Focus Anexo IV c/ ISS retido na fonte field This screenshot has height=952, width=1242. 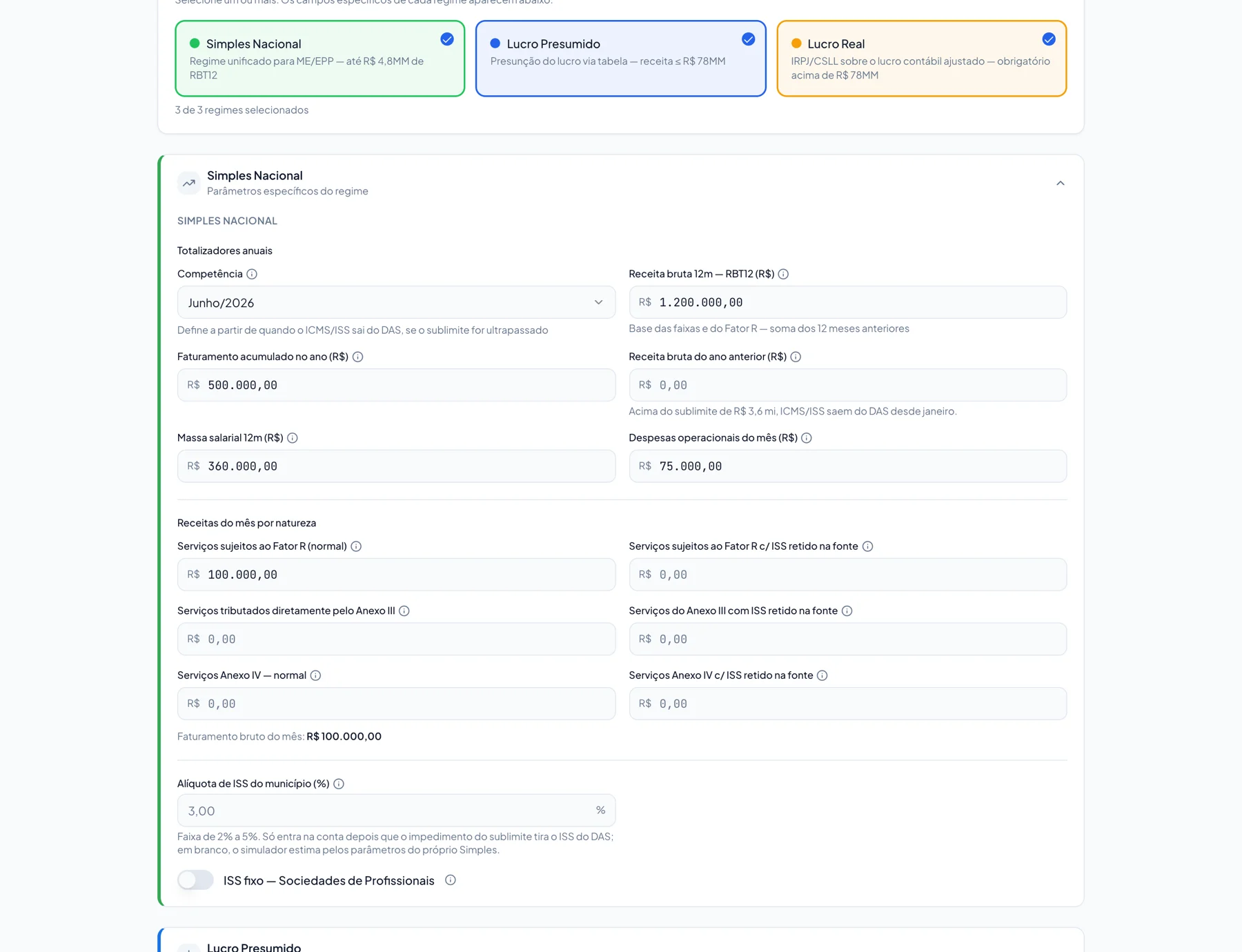point(847,704)
